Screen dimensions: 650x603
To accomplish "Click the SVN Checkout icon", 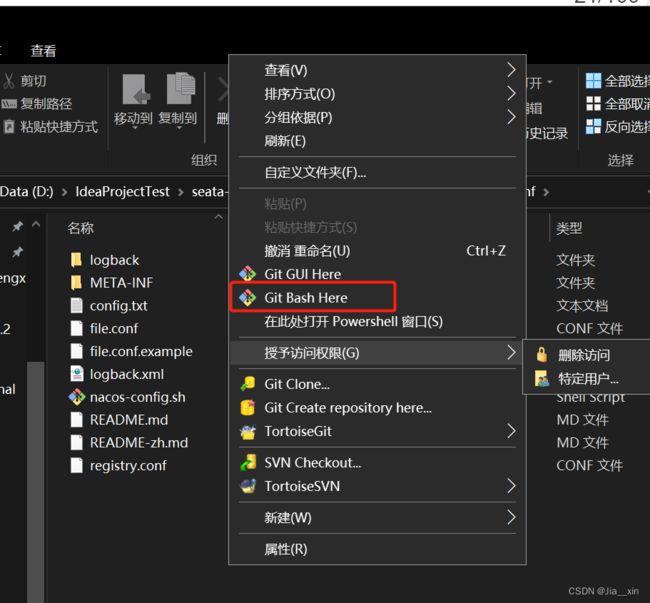I will coord(247,463).
